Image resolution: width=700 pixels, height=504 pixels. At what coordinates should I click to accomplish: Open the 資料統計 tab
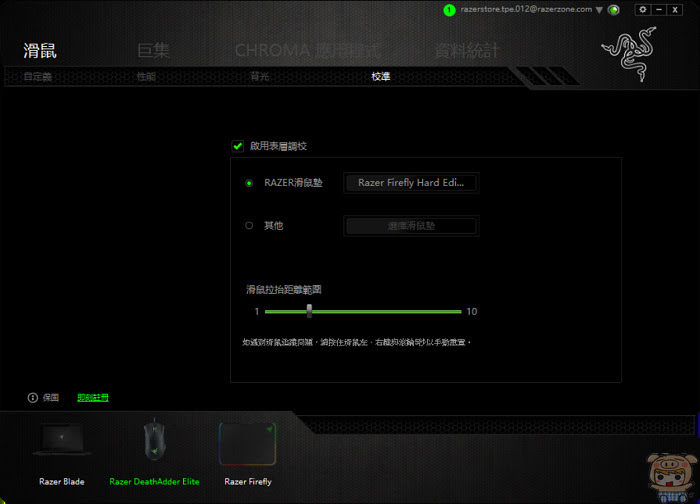(x=466, y=50)
